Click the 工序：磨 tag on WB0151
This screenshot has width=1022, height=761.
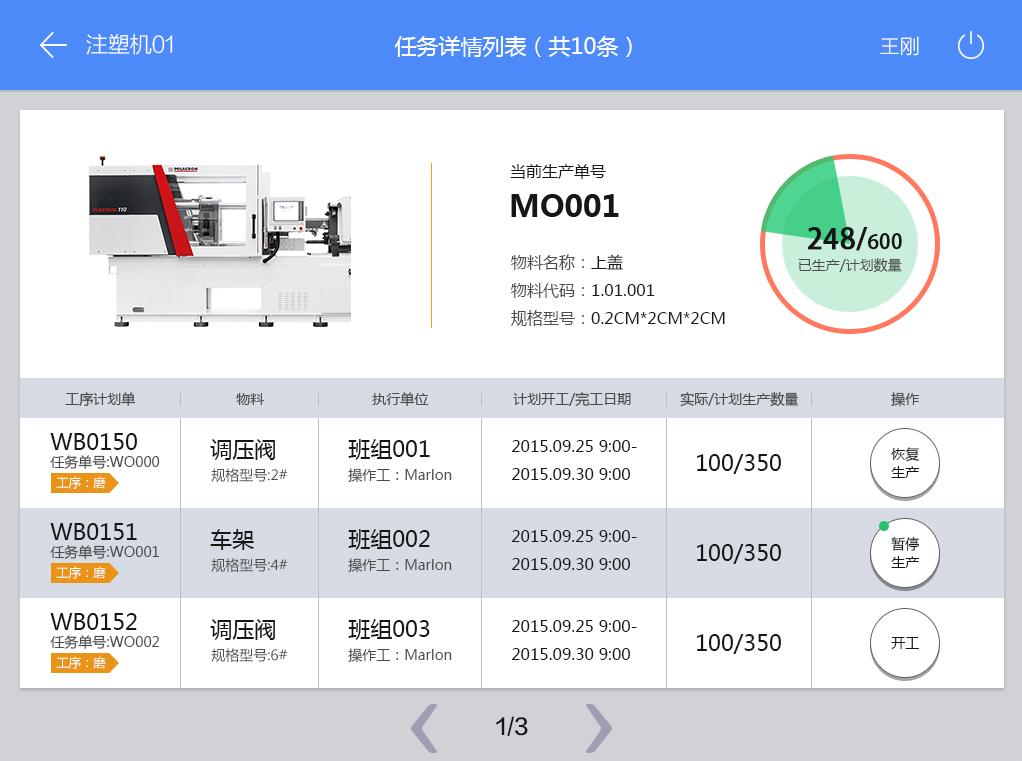coord(83,573)
